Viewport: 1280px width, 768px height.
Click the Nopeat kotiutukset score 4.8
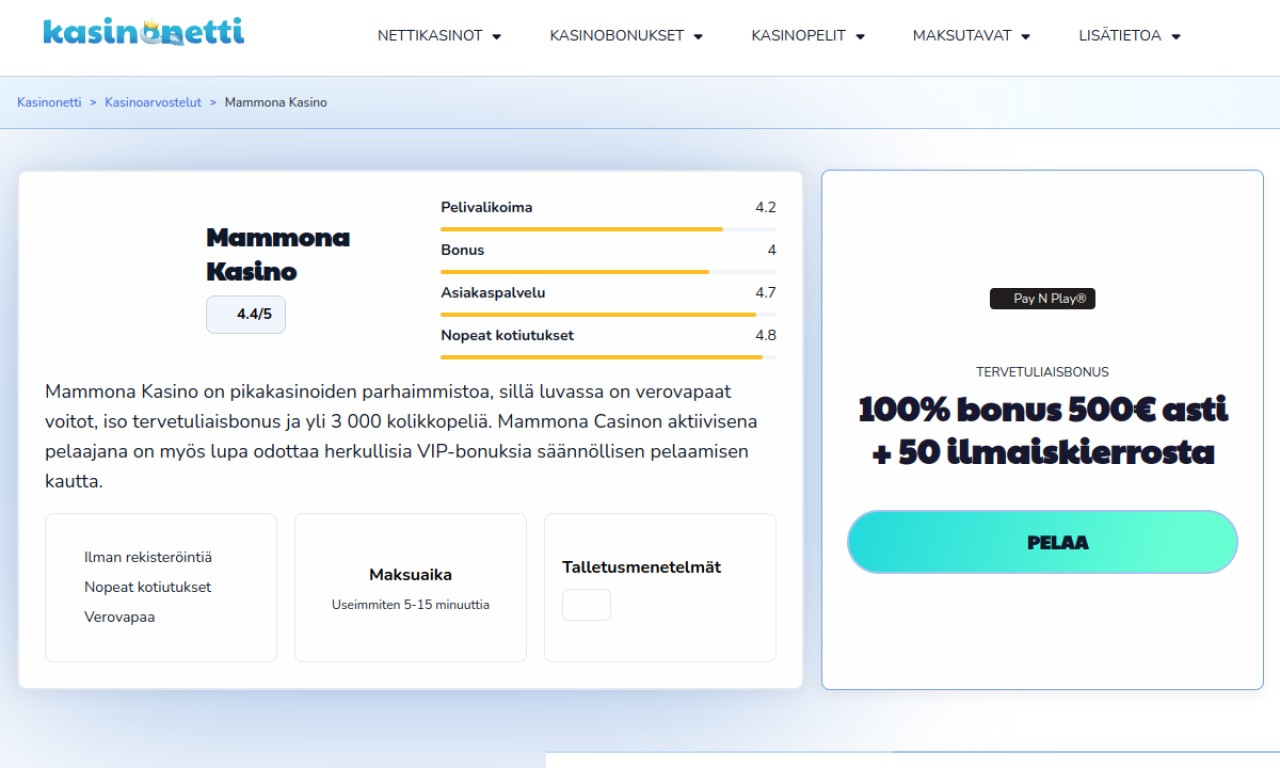(765, 336)
